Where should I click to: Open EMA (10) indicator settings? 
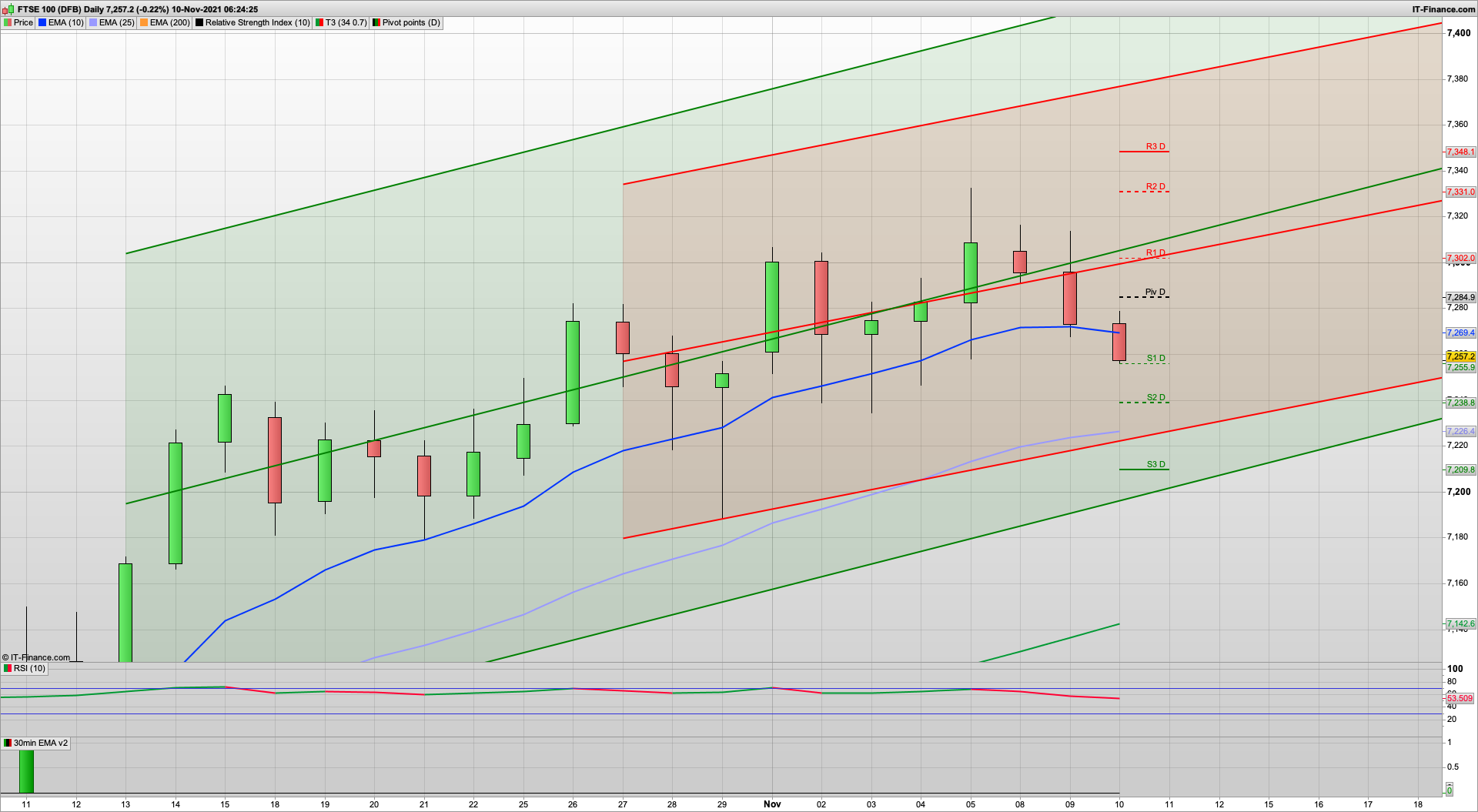coord(62,23)
